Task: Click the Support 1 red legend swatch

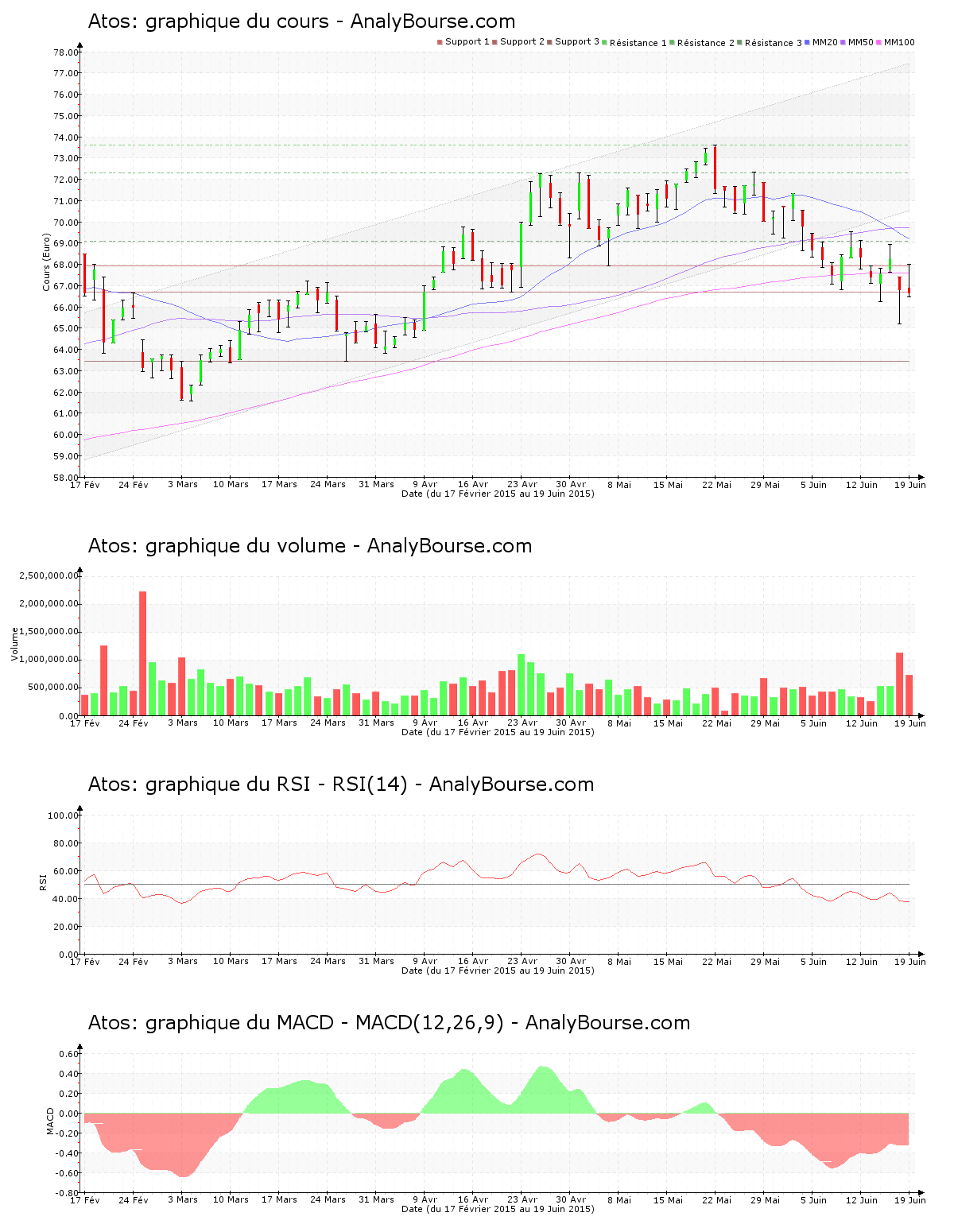Action: click(440, 42)
